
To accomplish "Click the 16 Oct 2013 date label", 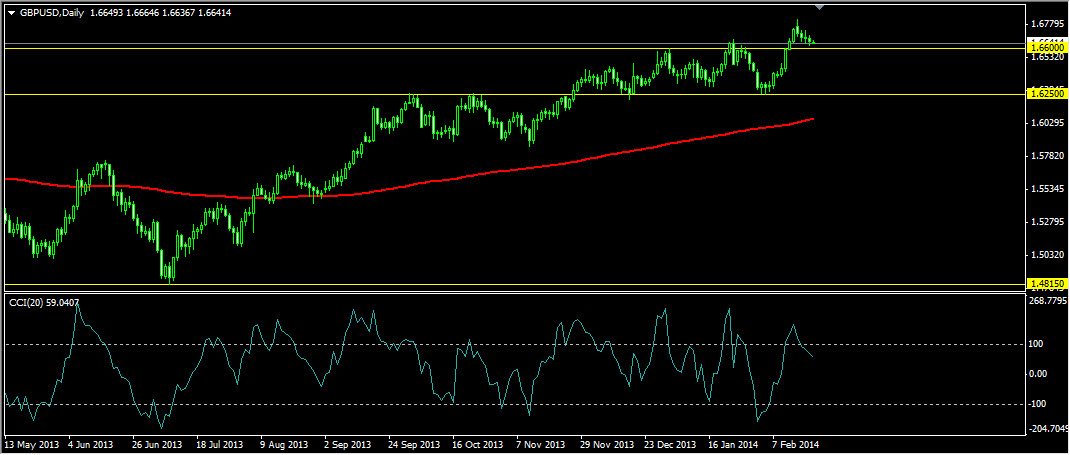I will coord(478,444).
